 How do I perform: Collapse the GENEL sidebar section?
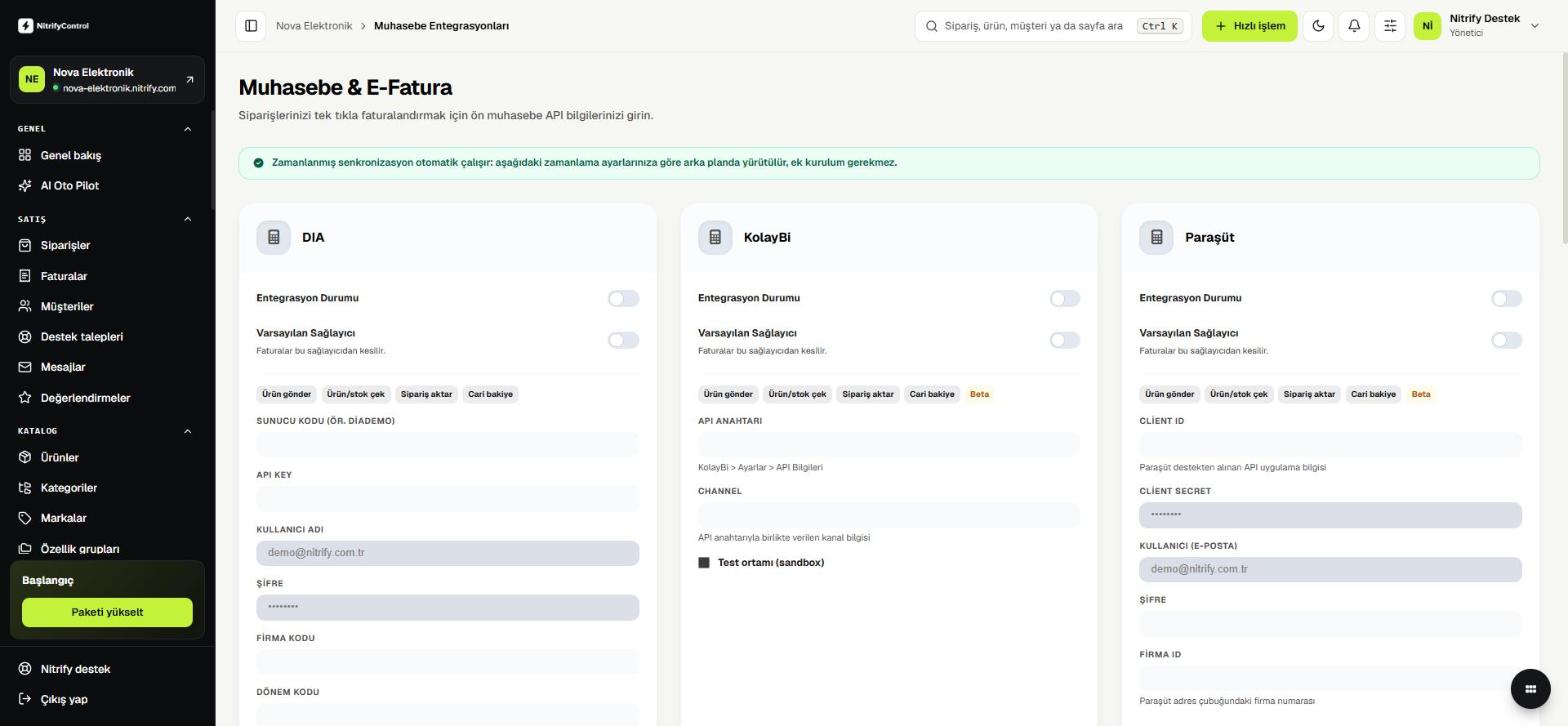(x=187, y=129)
